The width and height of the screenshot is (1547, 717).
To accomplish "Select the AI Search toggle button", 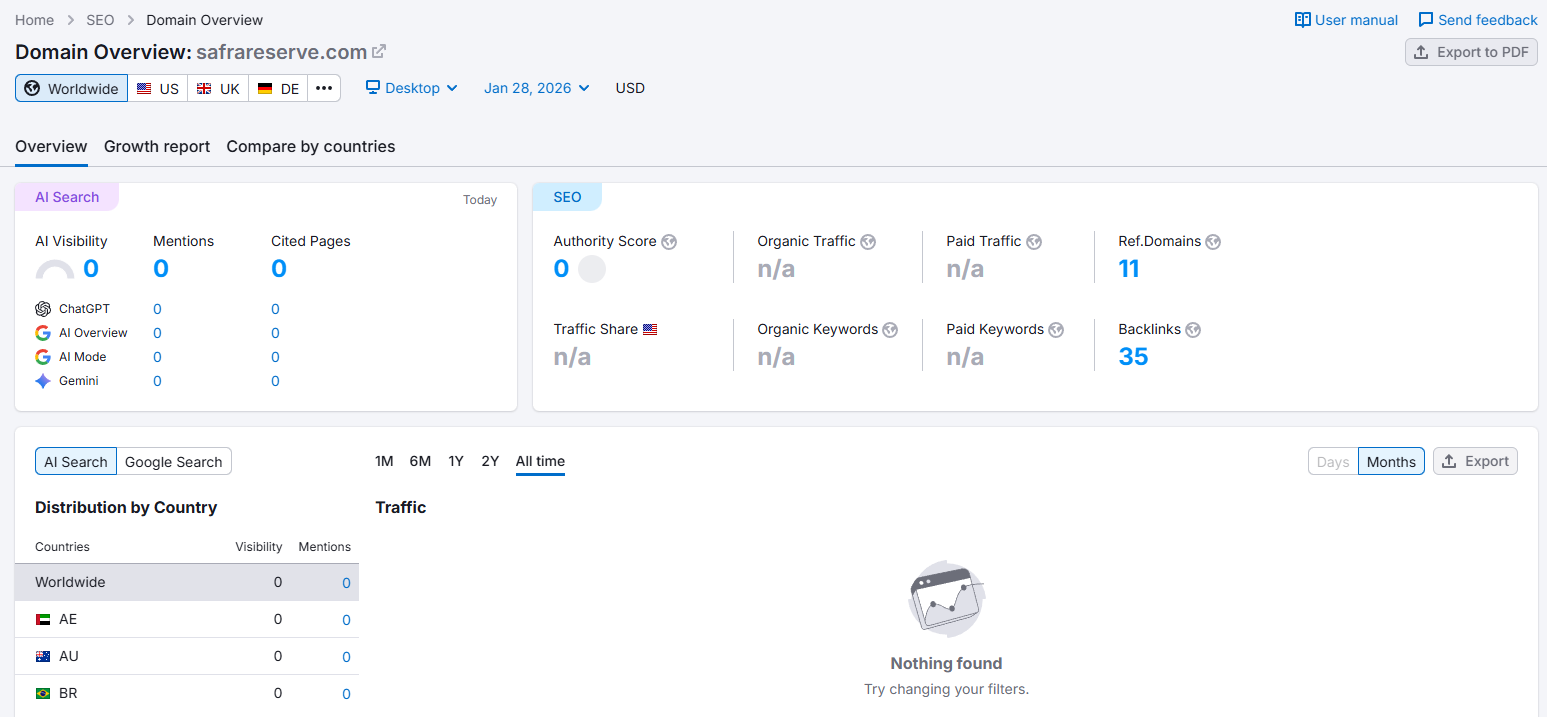I will click(x=76, y=461).
